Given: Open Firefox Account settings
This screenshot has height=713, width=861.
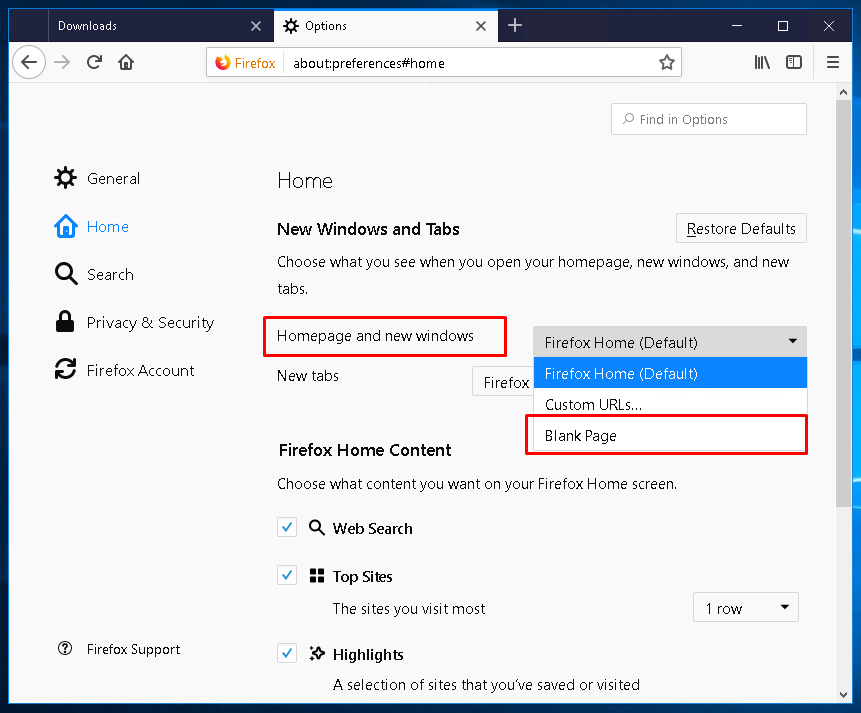Looking at the screenshot, I should [x=125, y=370].
